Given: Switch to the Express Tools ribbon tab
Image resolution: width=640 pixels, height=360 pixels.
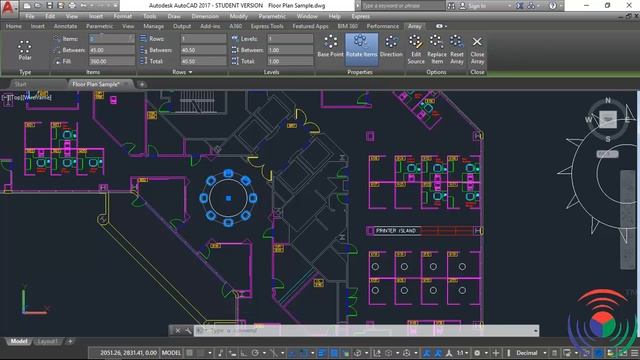Looking at the screenshot, I should coord(267,26).
